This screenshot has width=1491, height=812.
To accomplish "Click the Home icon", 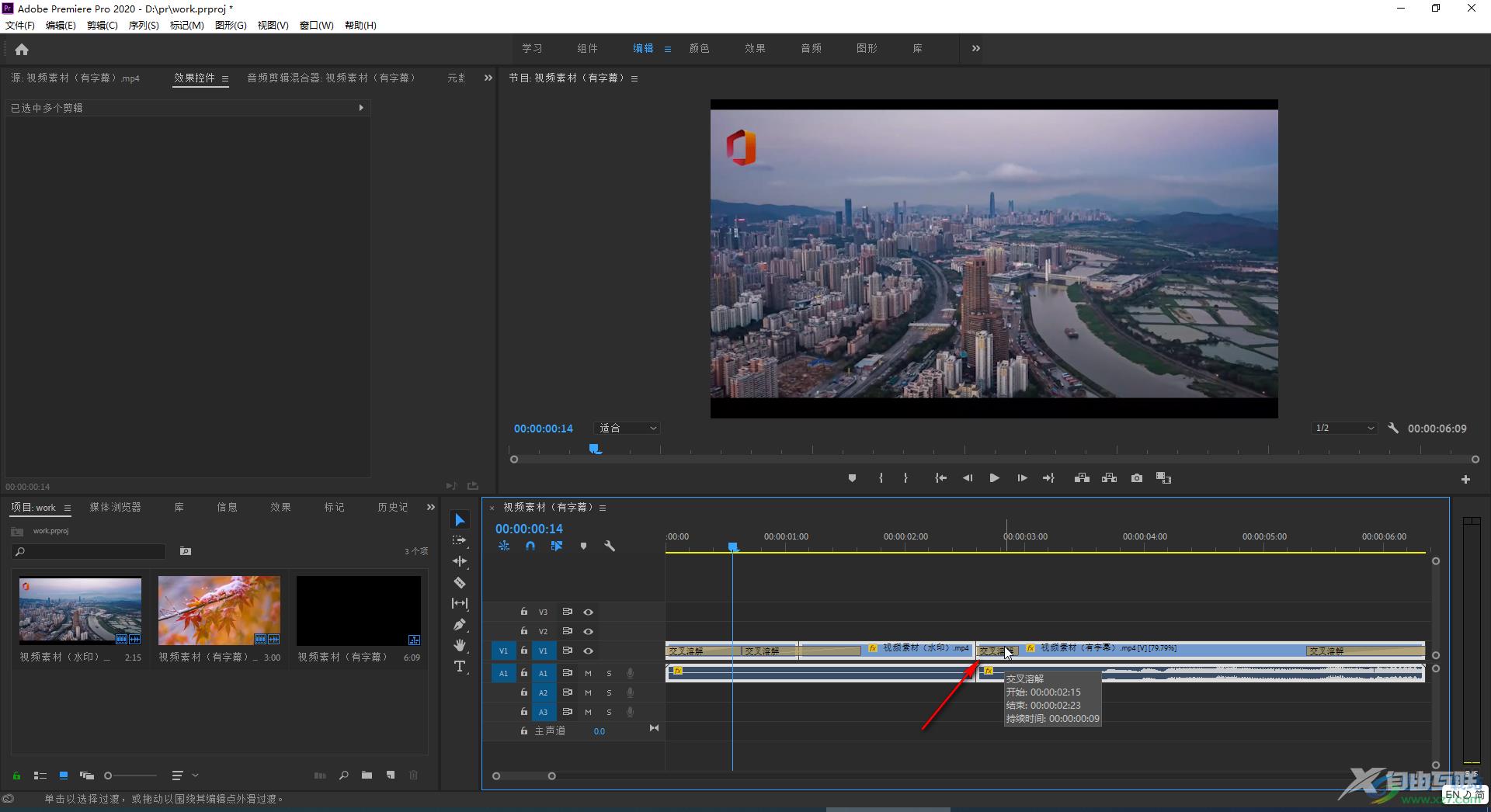I will [22, 49].
